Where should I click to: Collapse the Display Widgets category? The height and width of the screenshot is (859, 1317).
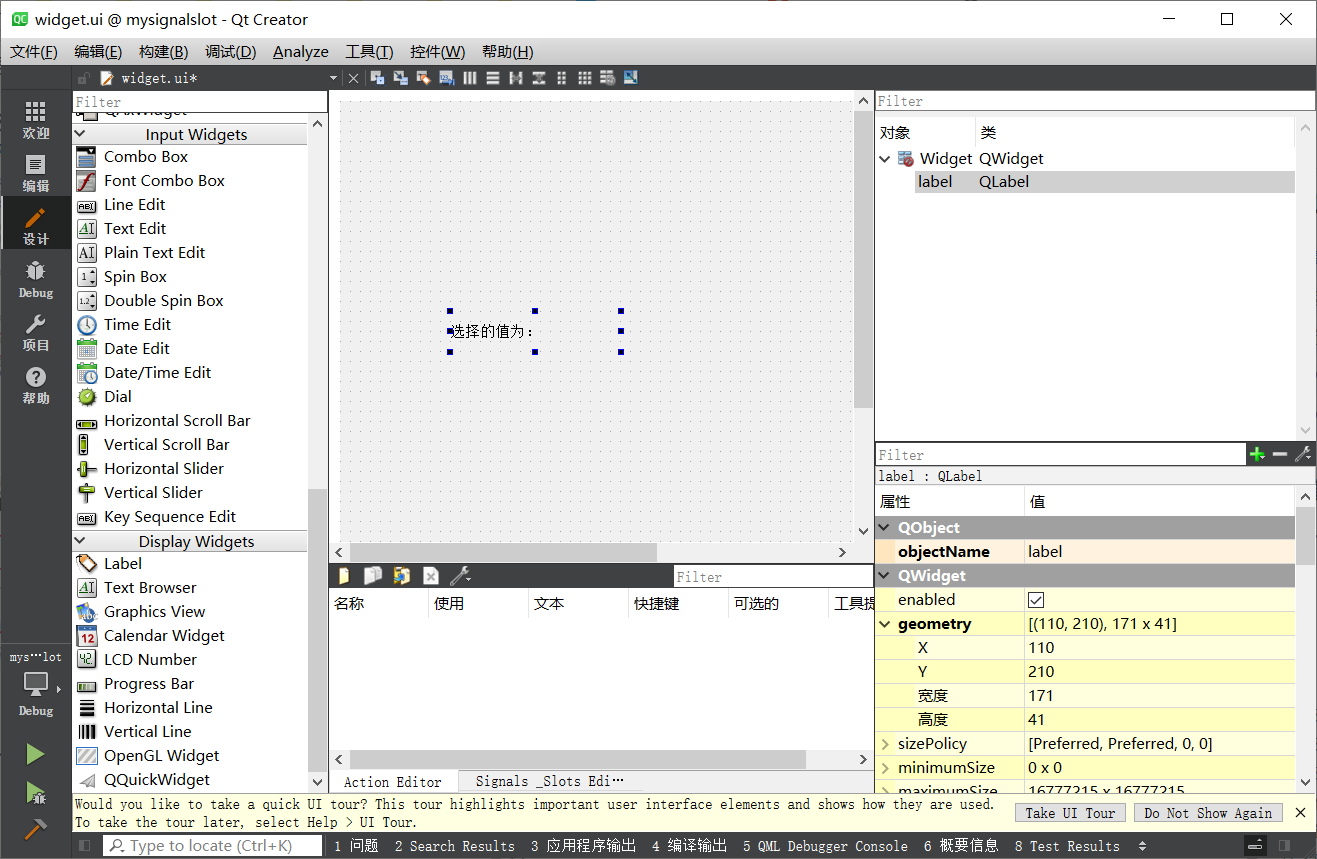(x=81, y=541)
